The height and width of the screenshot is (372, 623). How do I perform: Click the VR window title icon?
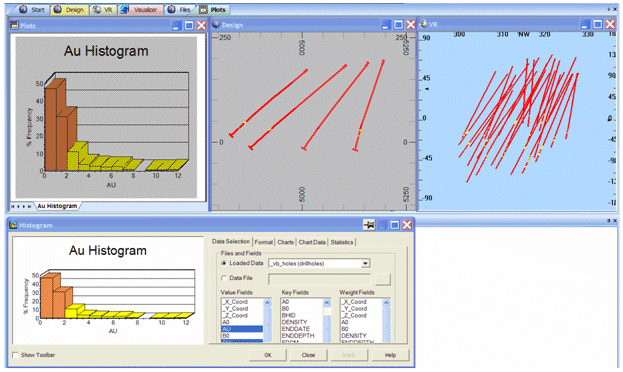click(424, 24)
